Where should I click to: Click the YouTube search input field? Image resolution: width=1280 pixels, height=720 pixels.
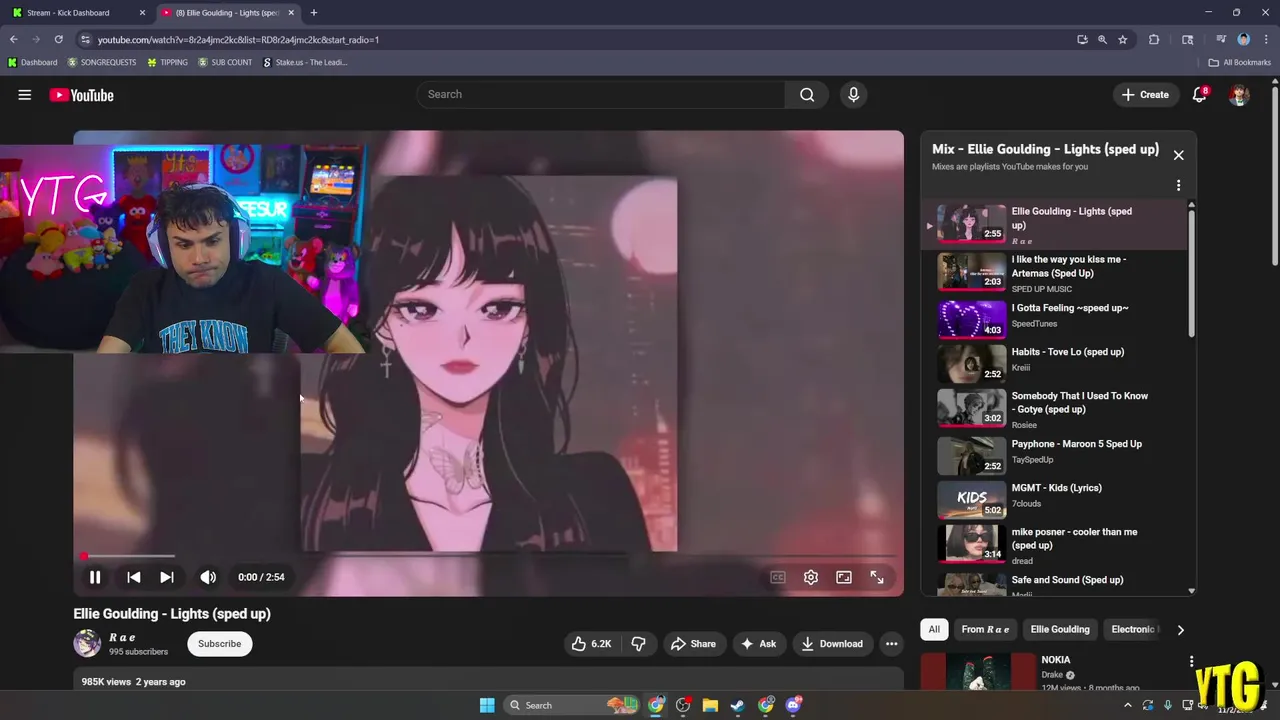(x=600, y=94)
